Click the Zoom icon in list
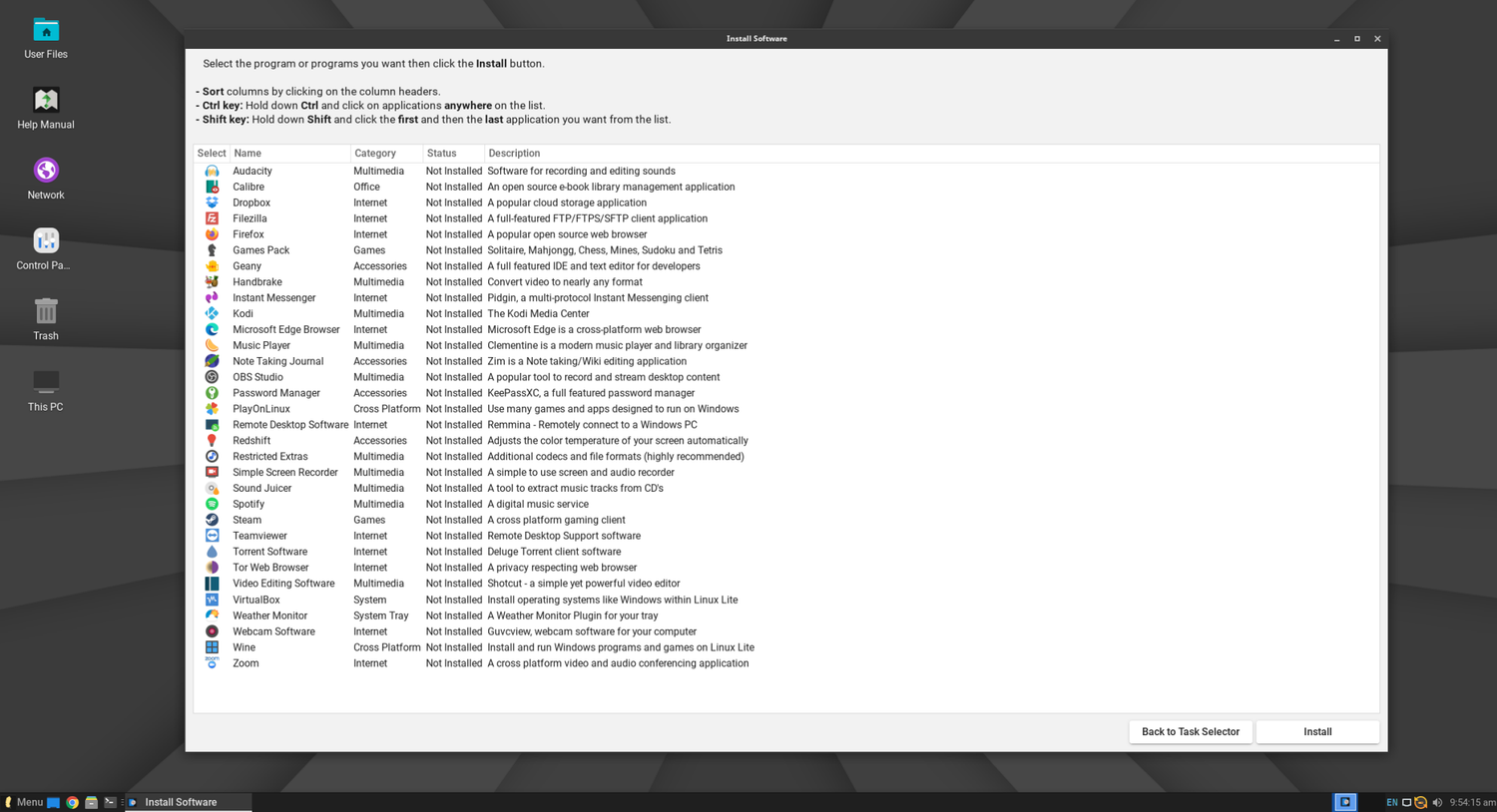 tap(212, 663)
